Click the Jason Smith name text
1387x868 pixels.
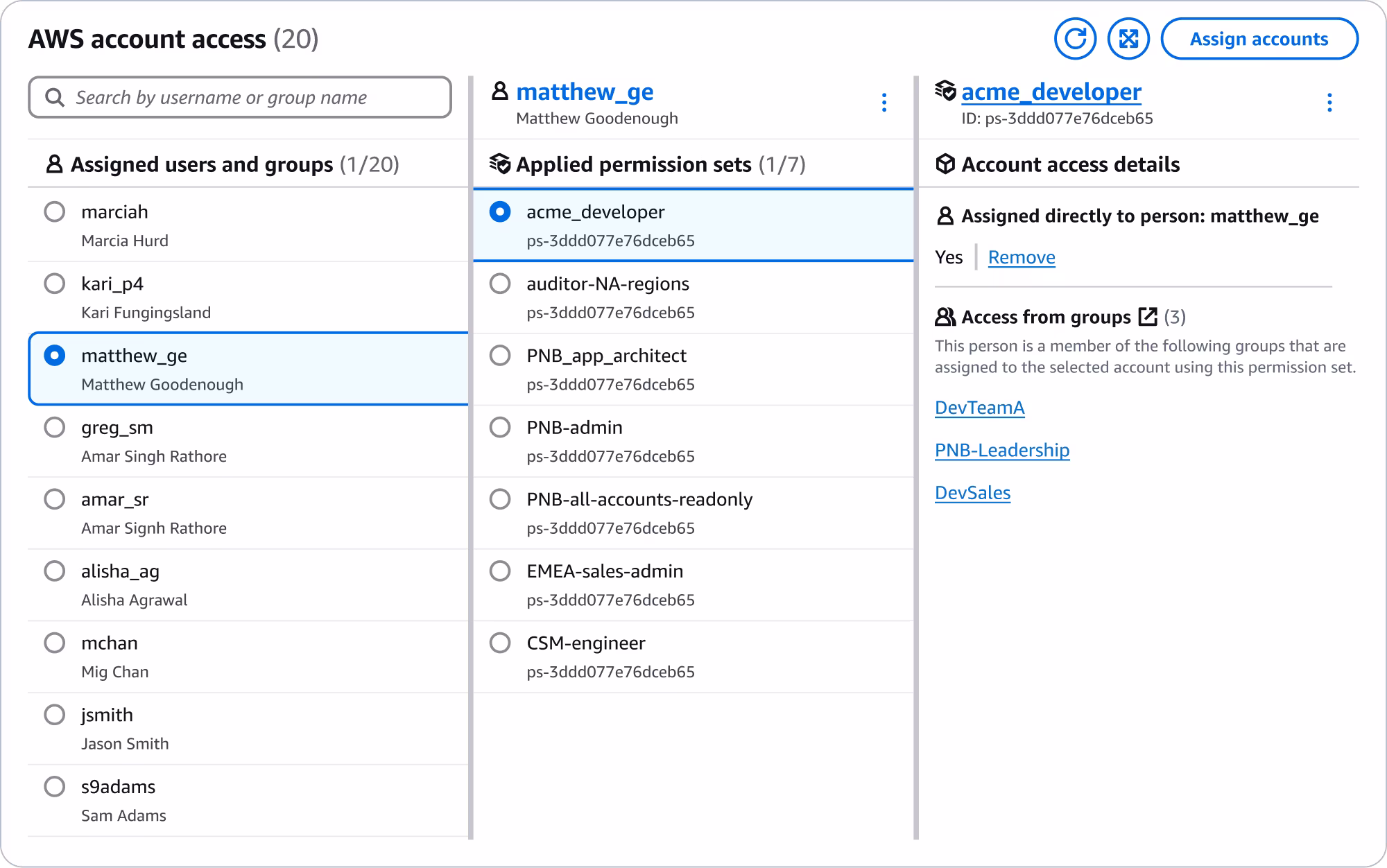(x=125, y=744)
